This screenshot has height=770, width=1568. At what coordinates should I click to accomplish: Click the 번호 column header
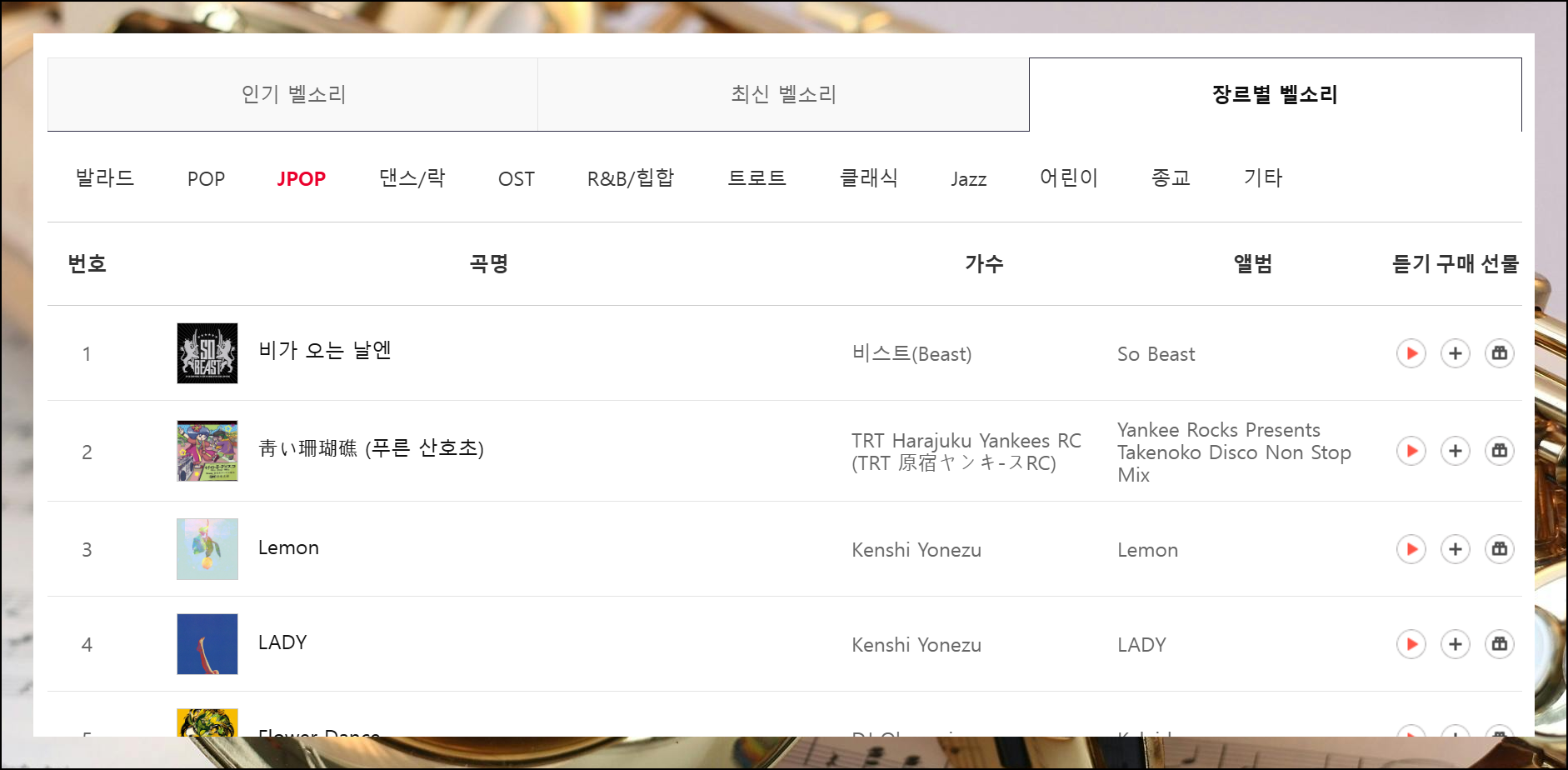click(x=87, y=264)
